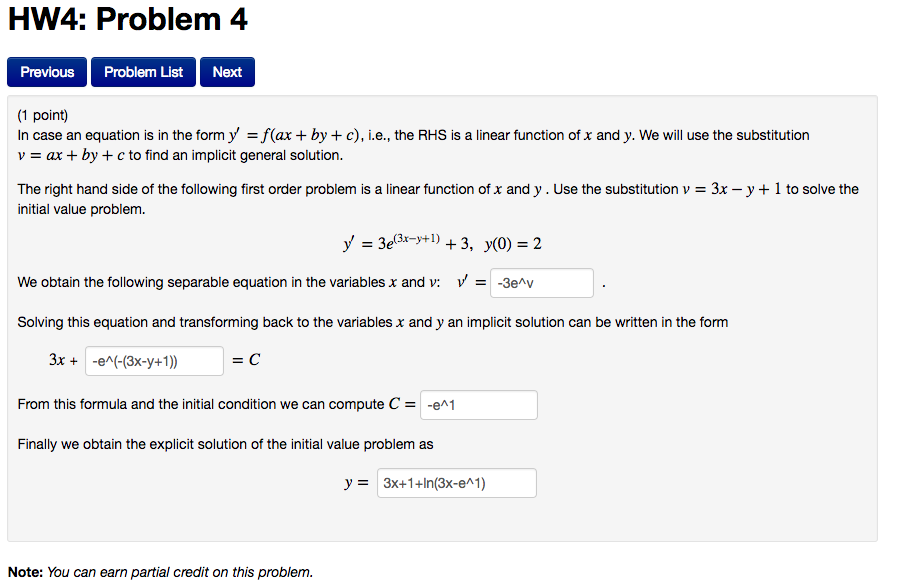The height and width of the screenshot is (584, 919).
Task: Click Next to advance to Problem 5
Action: 226,71
